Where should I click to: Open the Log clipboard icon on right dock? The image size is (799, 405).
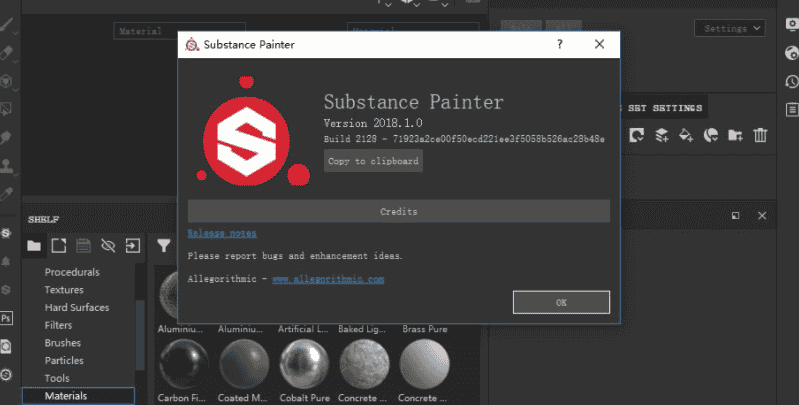pyautogui.click(x=792, y=109)
